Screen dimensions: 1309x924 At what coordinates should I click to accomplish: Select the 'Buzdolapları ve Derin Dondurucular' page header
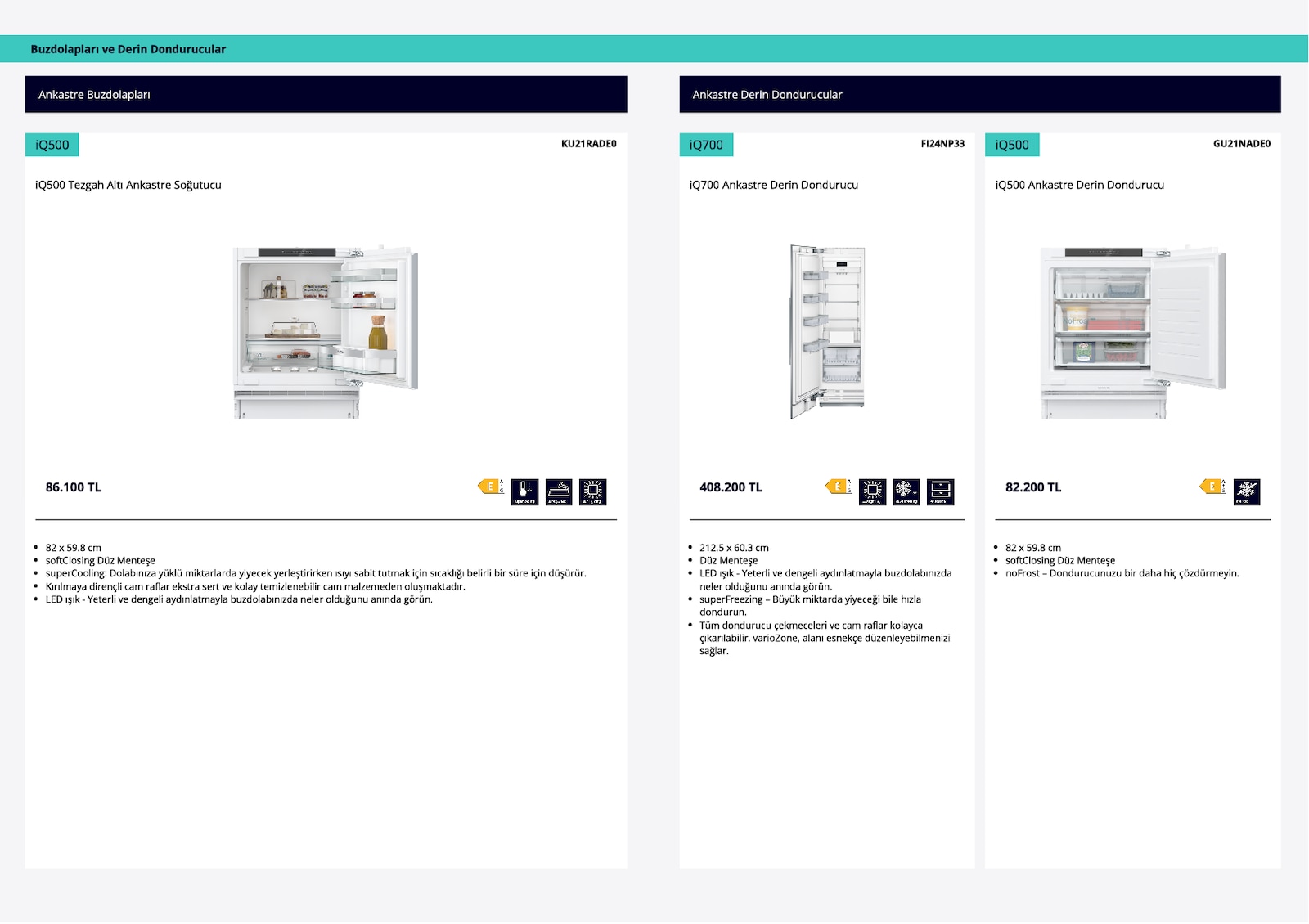[x=128, y=49]
